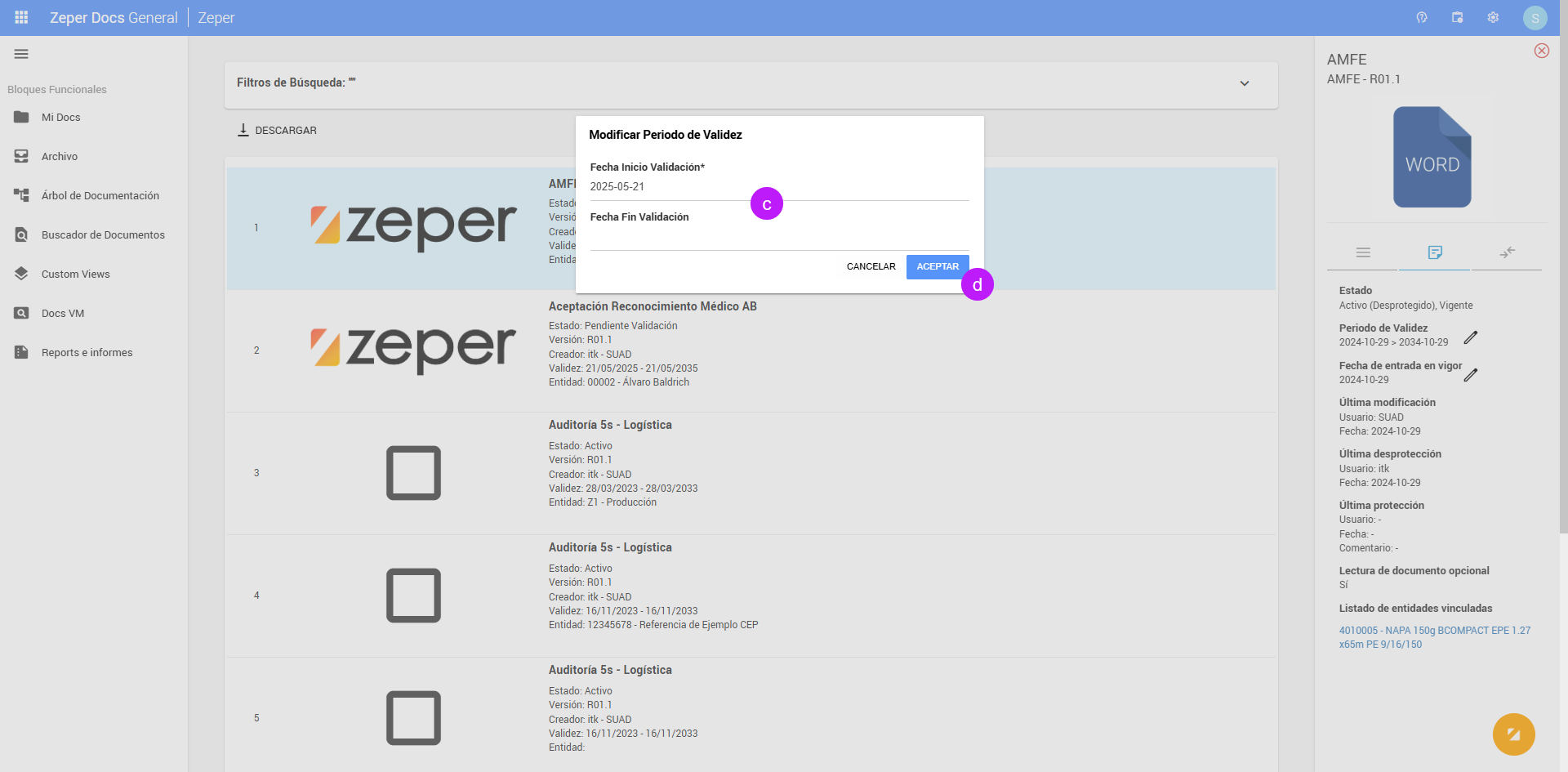Edit Fecha de entrada en vigor pencil
Viewport: 1568px width, 772px height.
[1471, 375]
